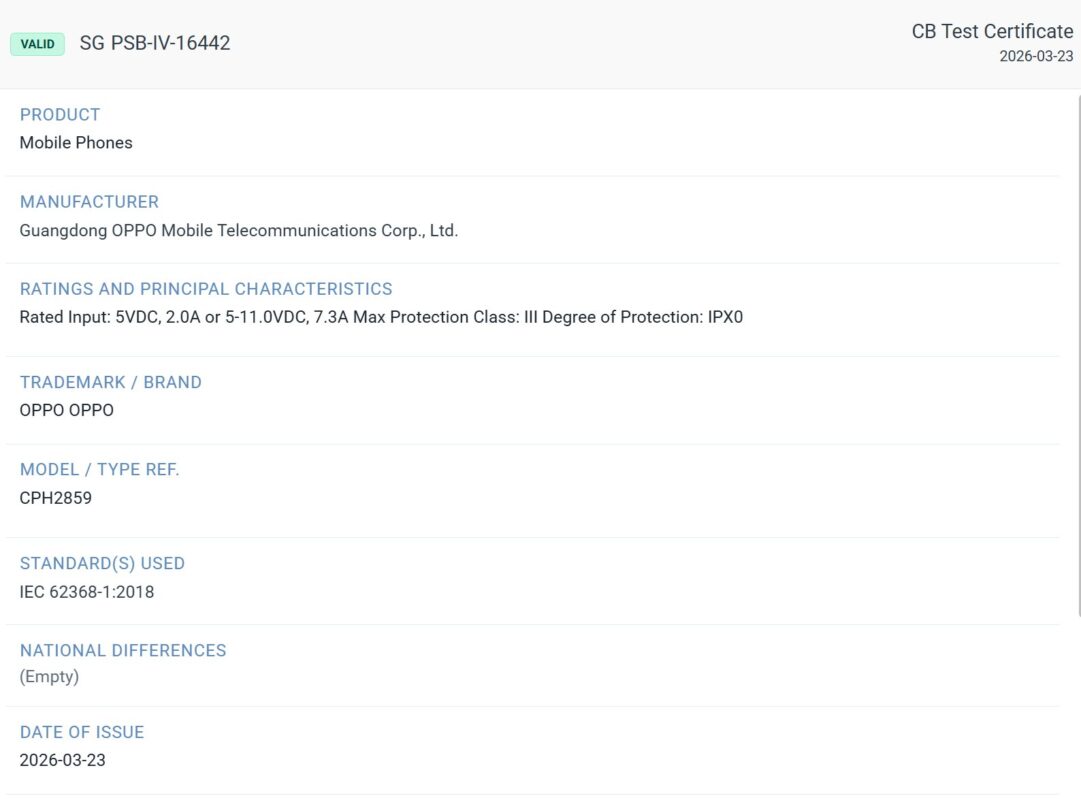Click the PRODUCT field label
The height and width of the screenshot is (800, 1081).
click(60, 114)
